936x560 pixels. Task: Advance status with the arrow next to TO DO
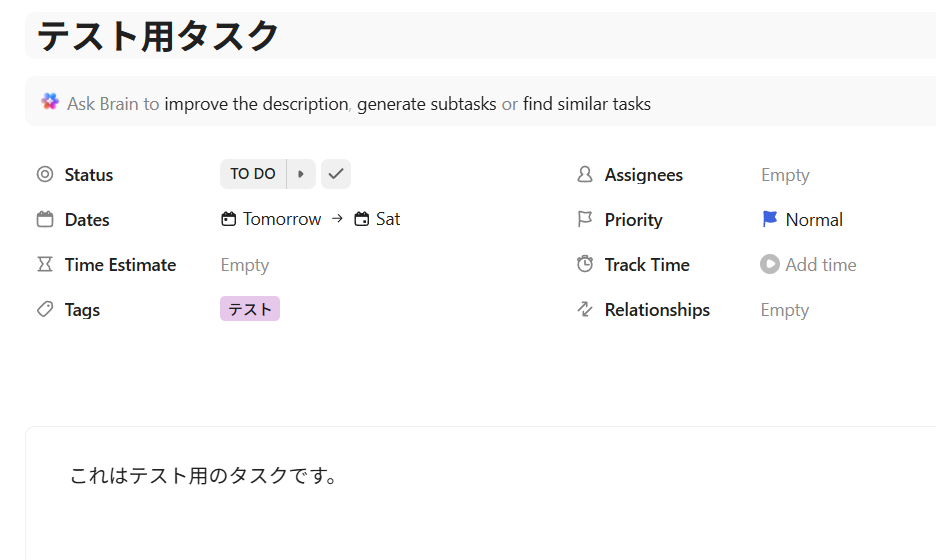point(301,174)
